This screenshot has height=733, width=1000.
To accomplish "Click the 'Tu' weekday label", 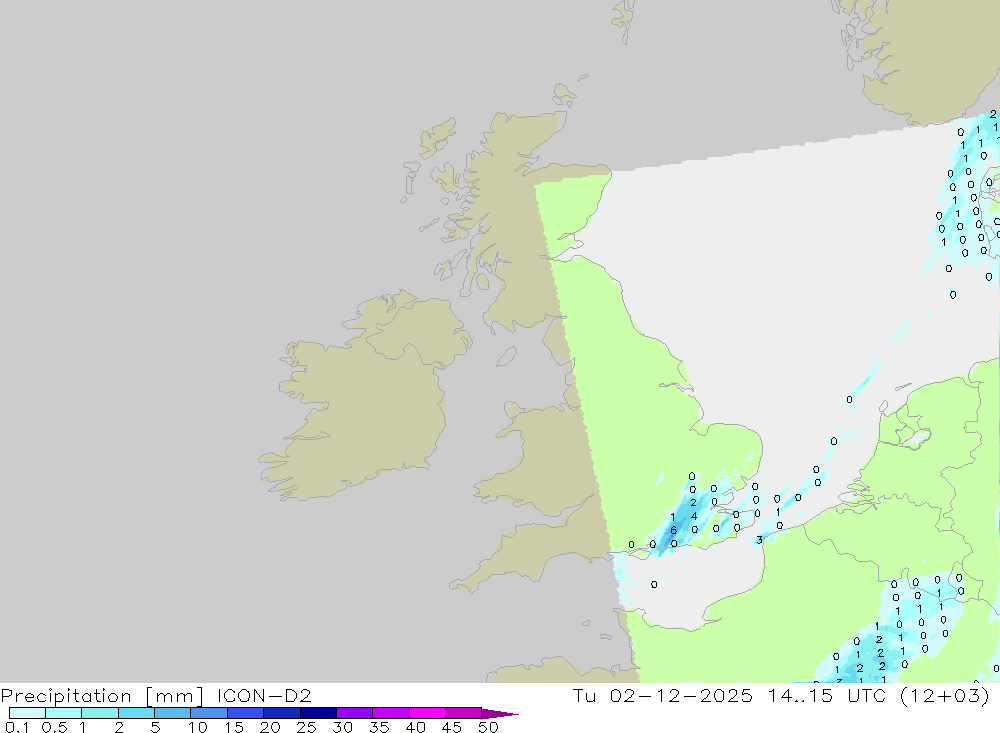I will (x=584, y=695).
